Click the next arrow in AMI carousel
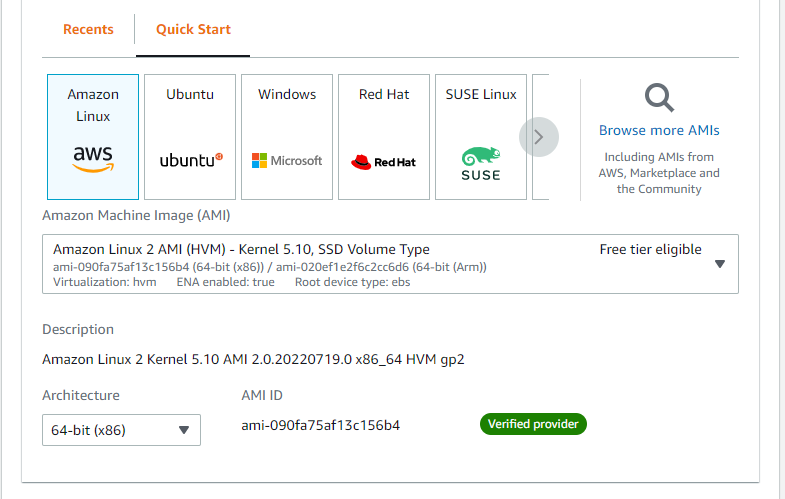 (x=539, y=137)
